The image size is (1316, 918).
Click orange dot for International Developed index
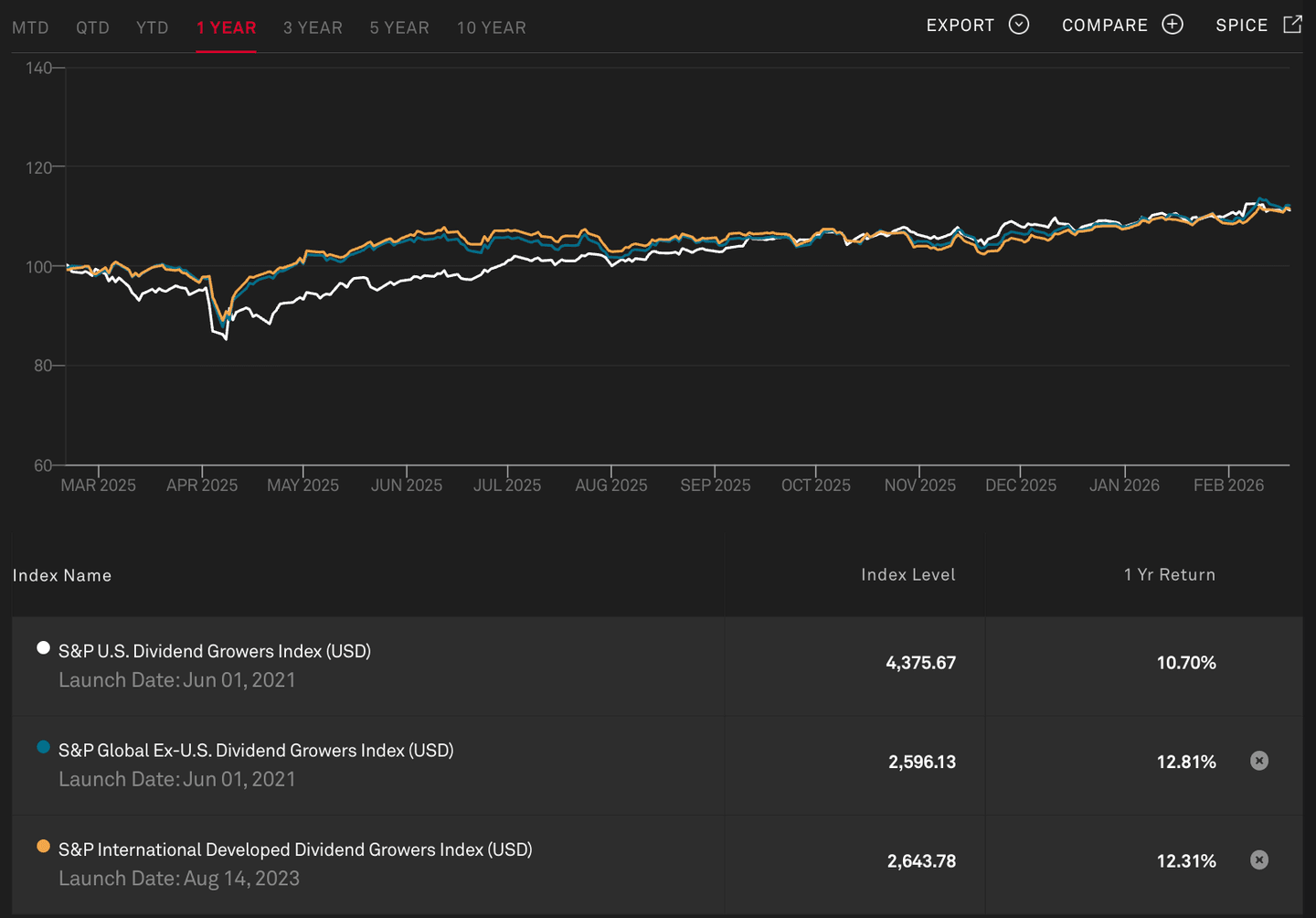[43, 847]
